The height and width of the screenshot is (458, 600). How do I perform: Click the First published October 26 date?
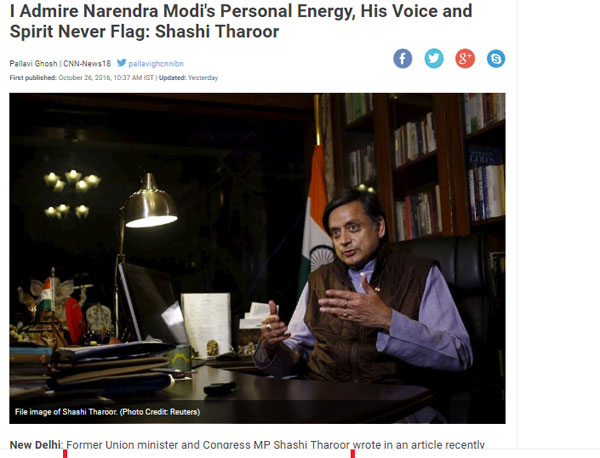click(82, 78)
